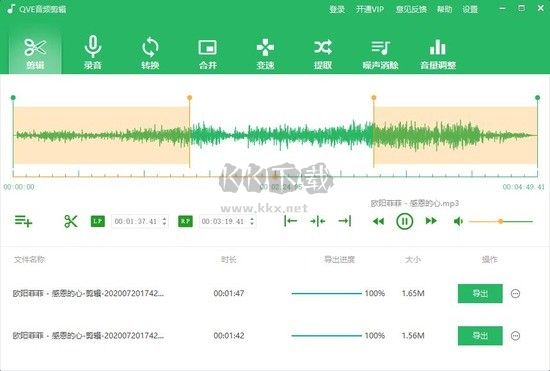Image resolution: width=550 pixels, height=371 pixels.
Task: Click the start time field 00:01:37.41
Action: [136, 221]
